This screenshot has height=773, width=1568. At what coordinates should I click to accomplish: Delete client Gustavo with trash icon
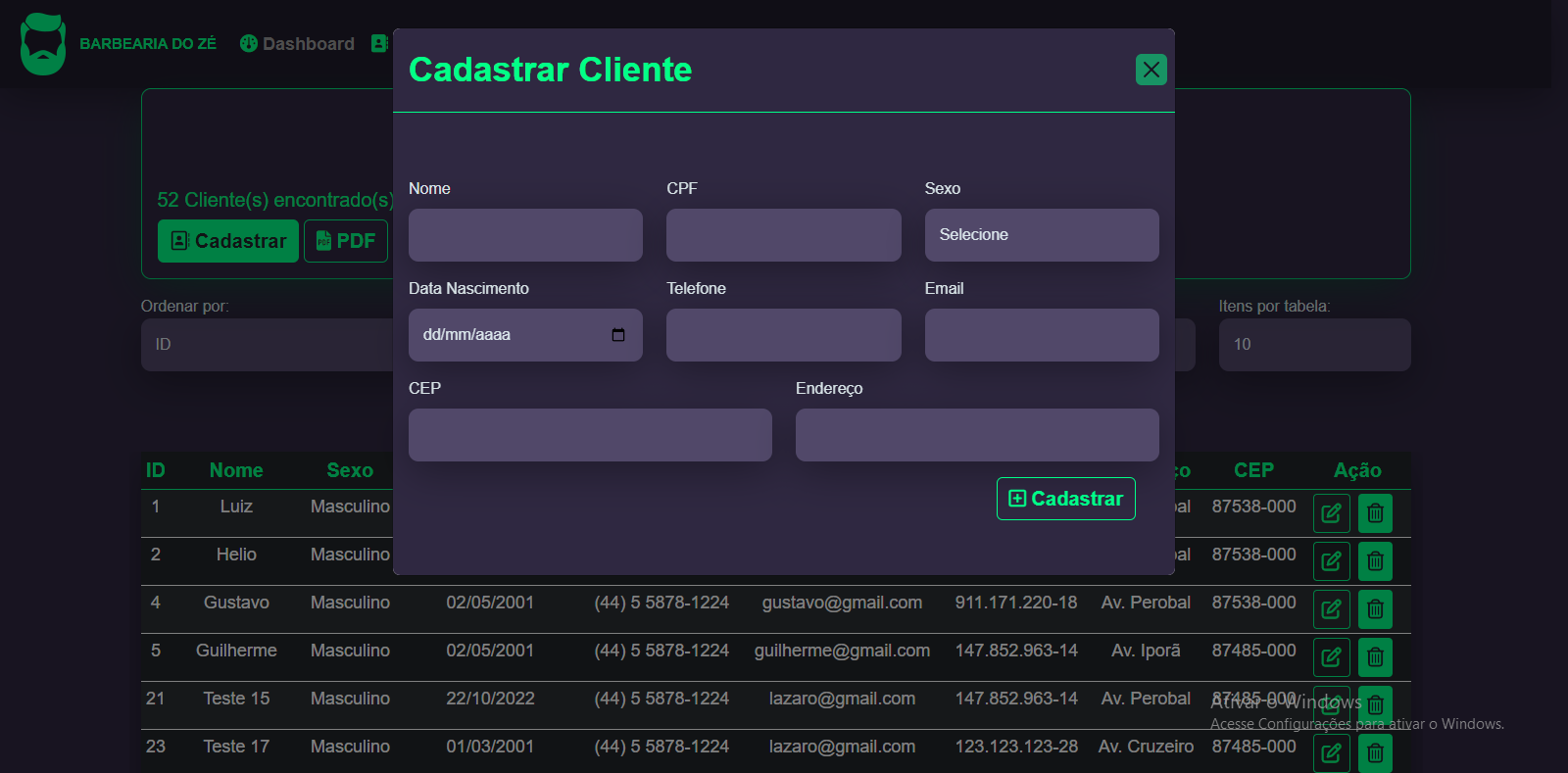(1375, 609)
